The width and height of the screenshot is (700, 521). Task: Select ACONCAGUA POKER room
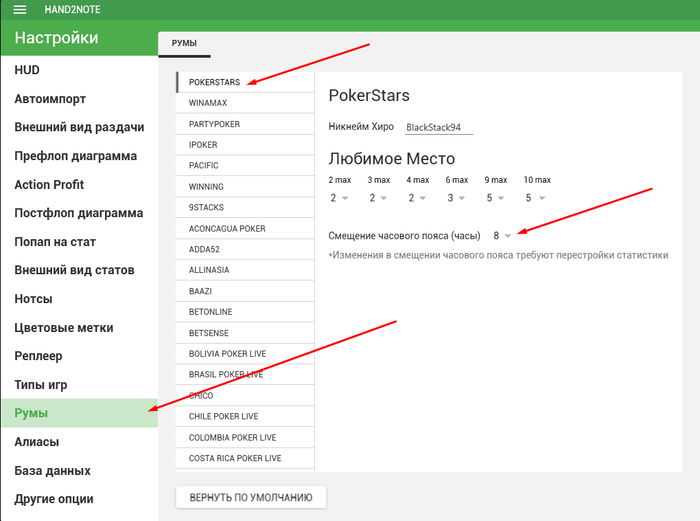245,228
